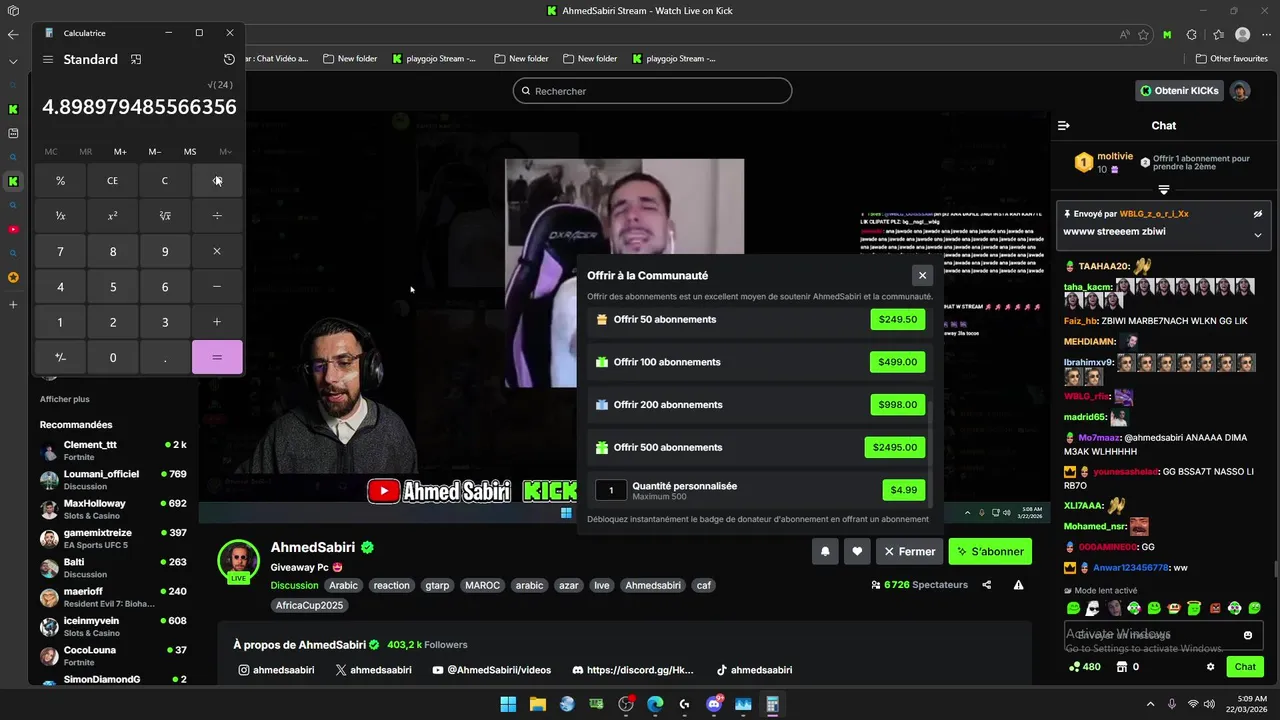1280x720 pixels.
Task: Open the Calculator history panel
Action: pos(229,59)
